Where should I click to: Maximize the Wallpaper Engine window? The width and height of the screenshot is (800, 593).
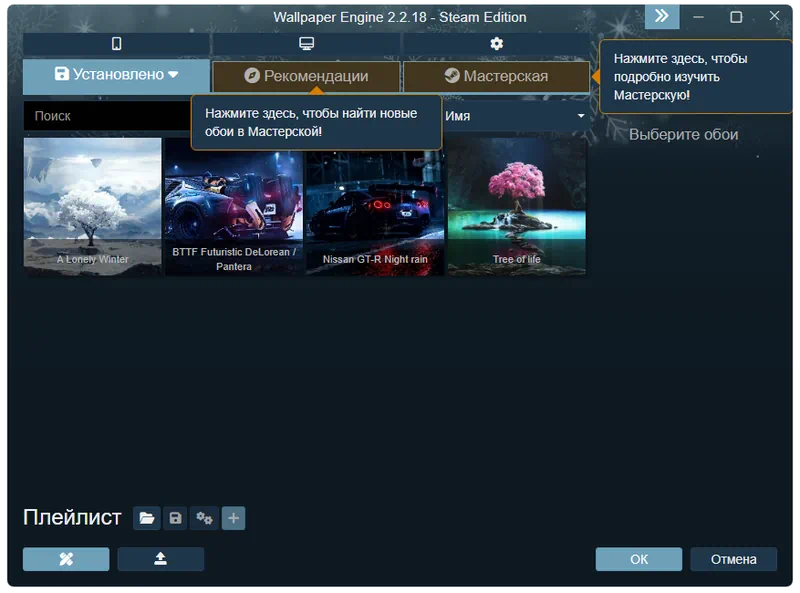[x=736, y=17]
